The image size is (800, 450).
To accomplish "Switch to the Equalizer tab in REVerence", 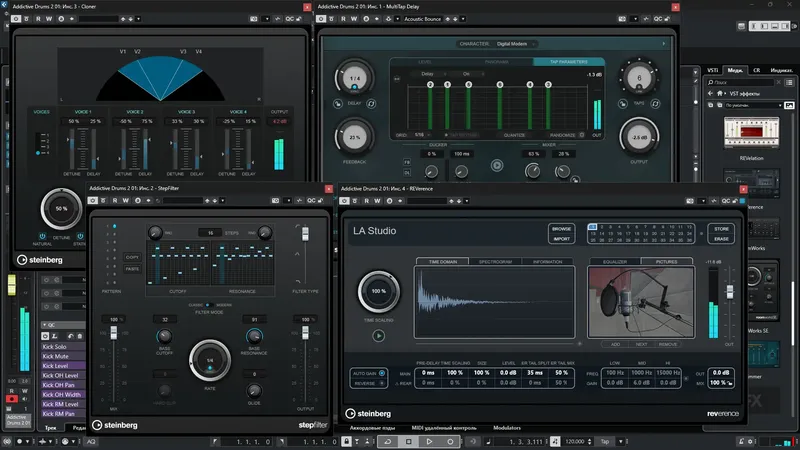I will point(615,262).
